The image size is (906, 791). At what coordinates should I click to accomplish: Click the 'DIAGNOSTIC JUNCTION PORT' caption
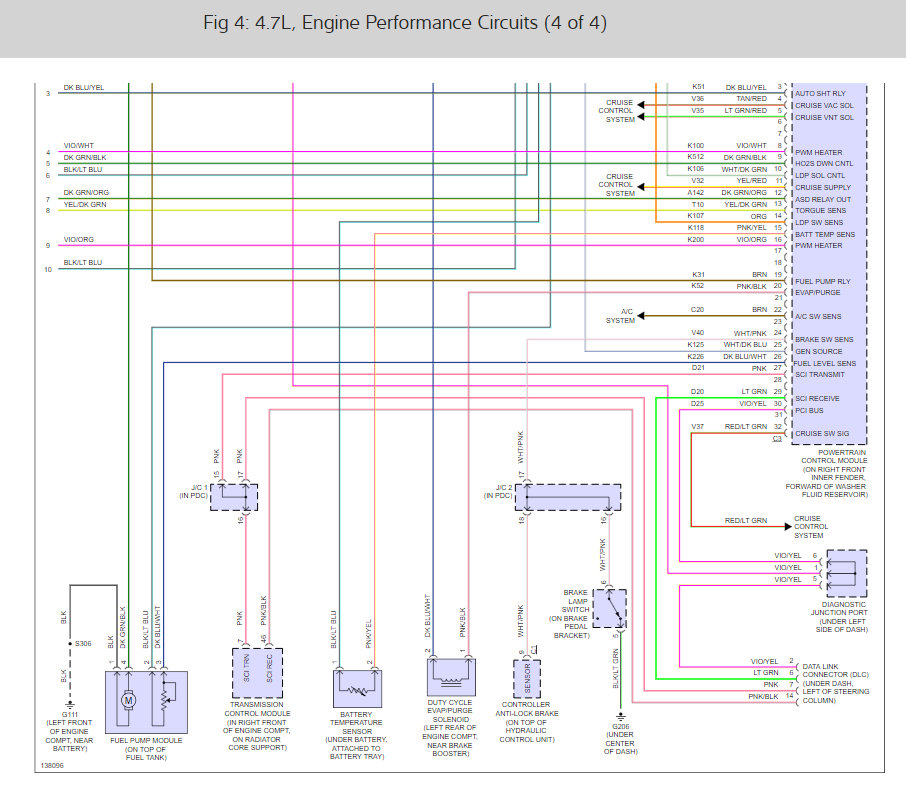click(x=840, y=608)
